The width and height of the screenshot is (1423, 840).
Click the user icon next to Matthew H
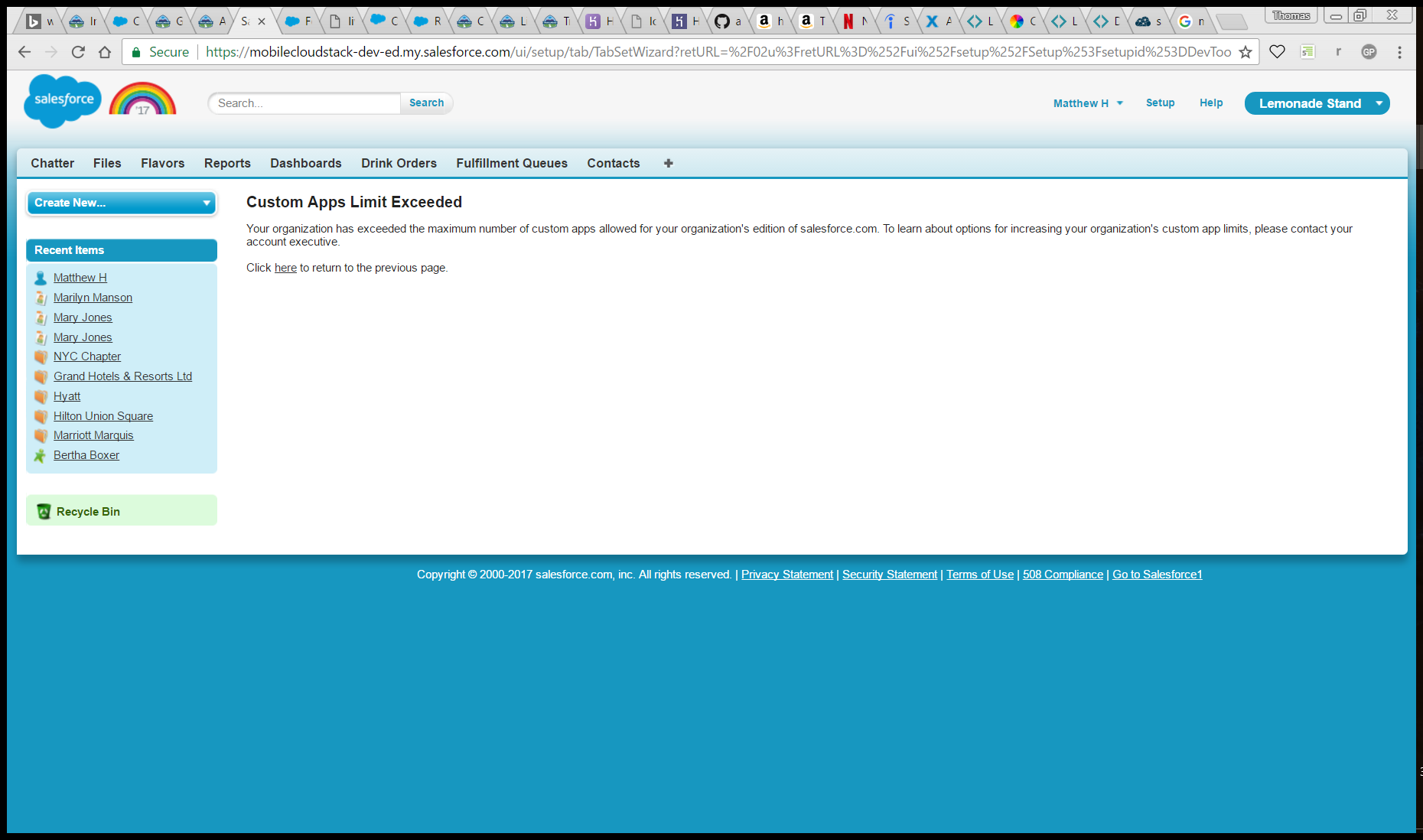(x=40, y=277)
